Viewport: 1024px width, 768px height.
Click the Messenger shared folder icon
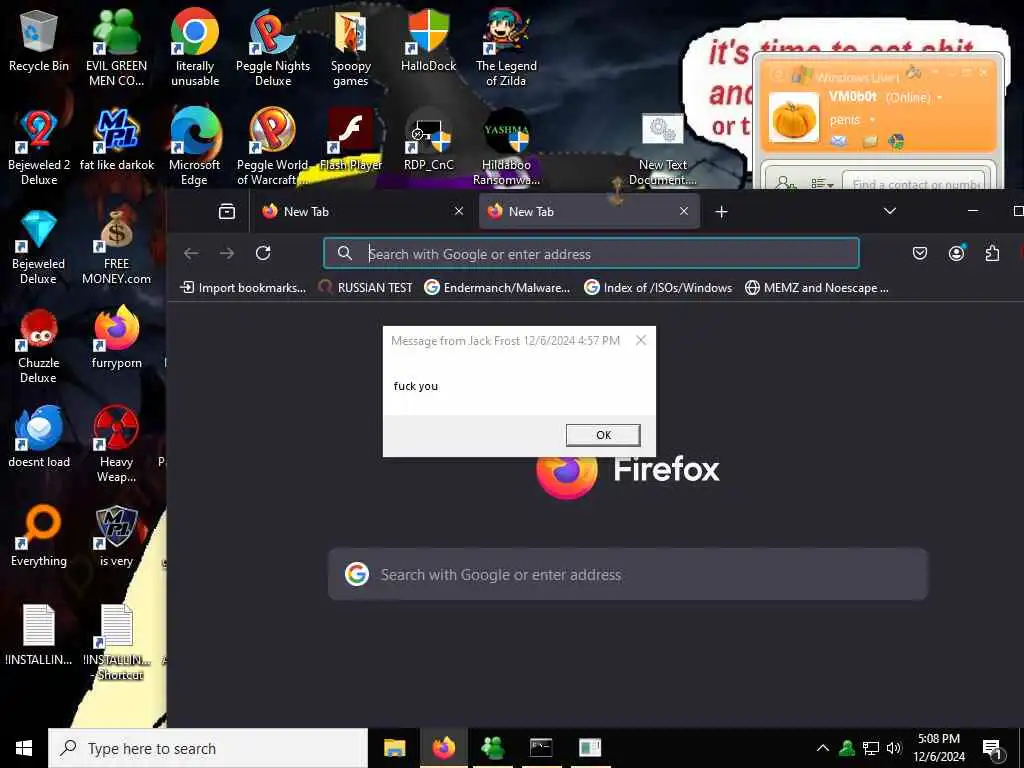869,140
